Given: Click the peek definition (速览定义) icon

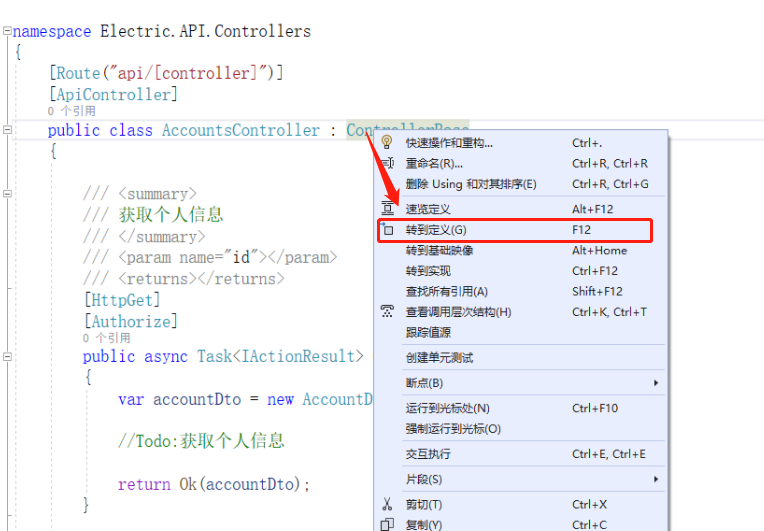Looking at the screenshot, I should 388,209.
